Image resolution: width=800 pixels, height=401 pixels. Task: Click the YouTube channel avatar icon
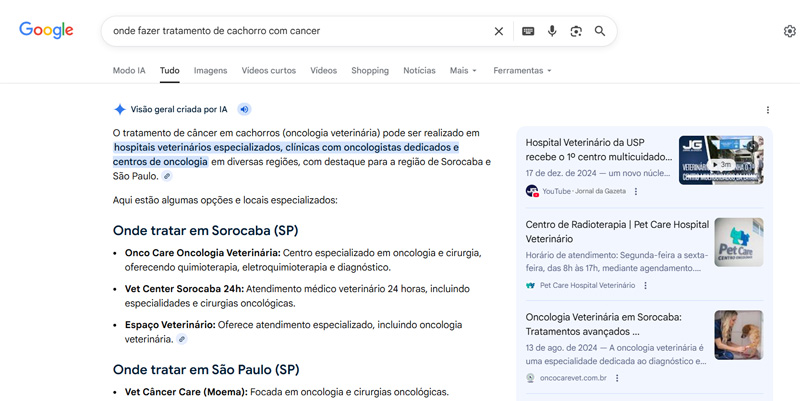[532, 191]
